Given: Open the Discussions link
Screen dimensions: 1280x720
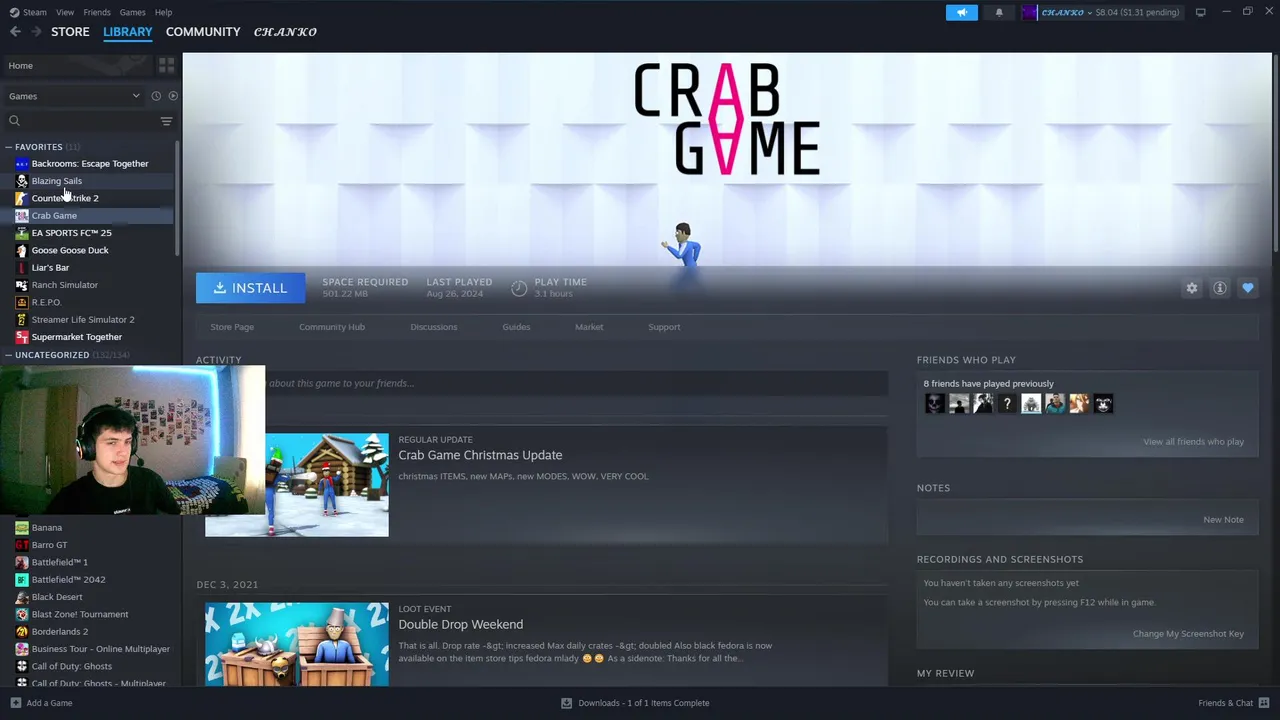Looking at the screenshot, I should tap(434, 327).
